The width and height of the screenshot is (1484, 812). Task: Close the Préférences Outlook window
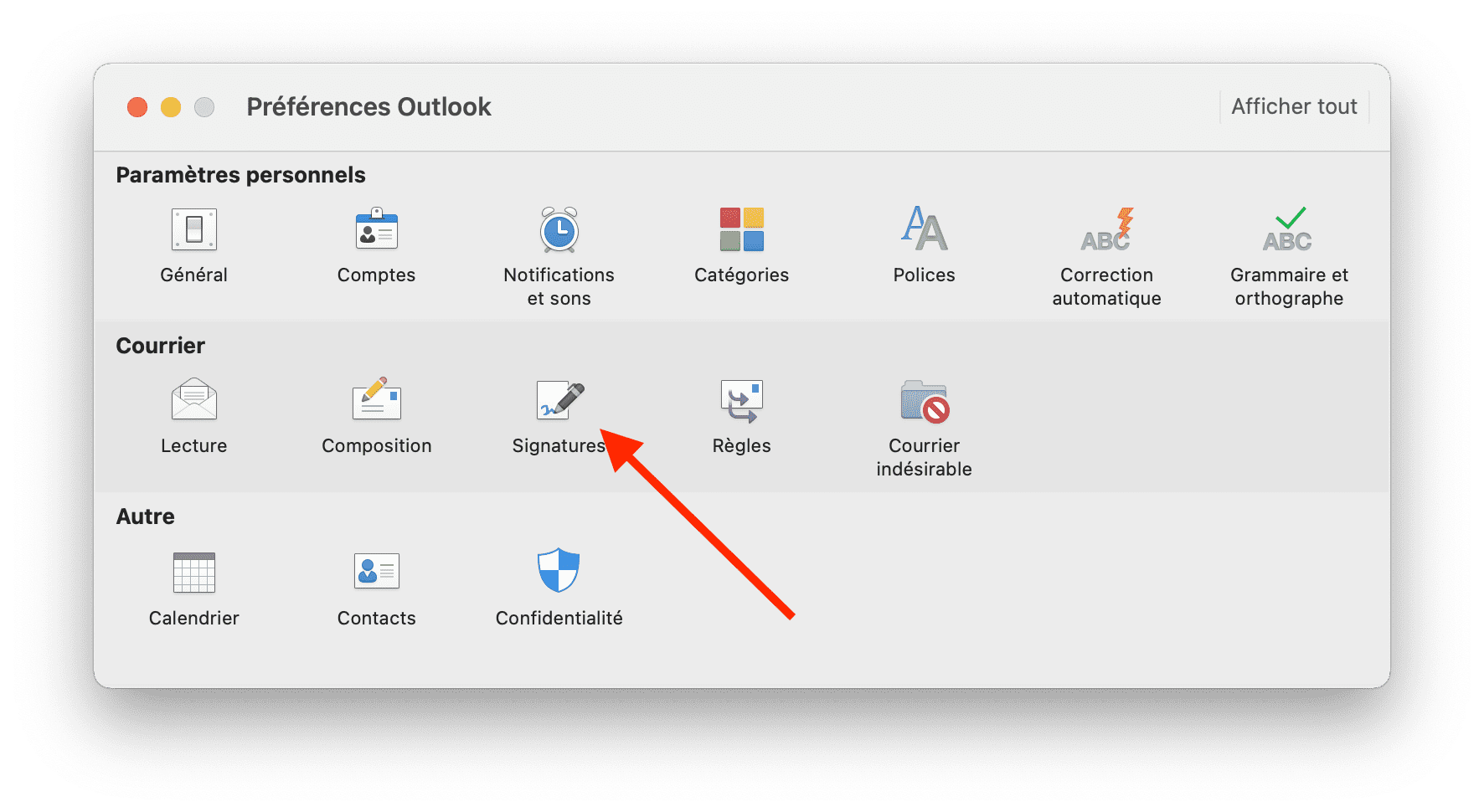tap(137, 107)
